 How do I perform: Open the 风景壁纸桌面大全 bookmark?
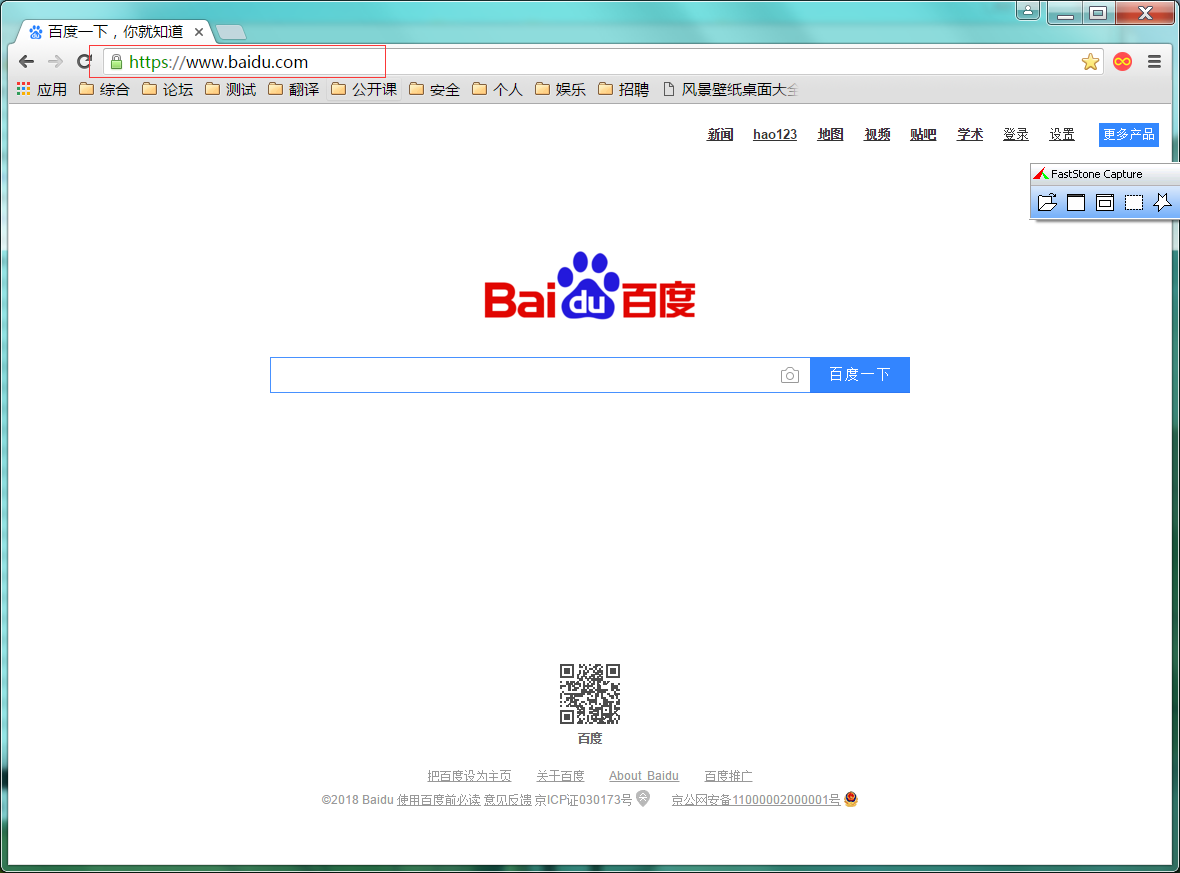coord(730,90)
